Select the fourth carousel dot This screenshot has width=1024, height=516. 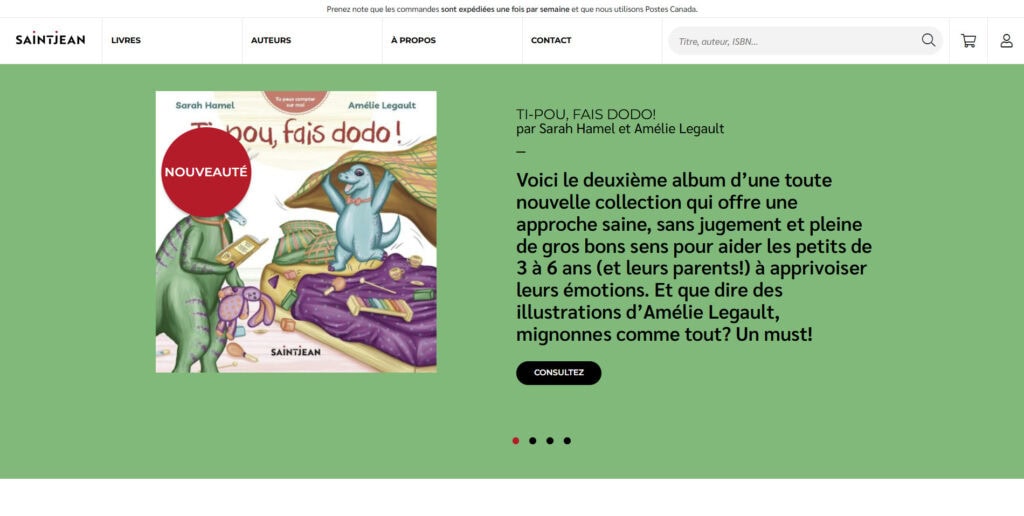point(567,441)
